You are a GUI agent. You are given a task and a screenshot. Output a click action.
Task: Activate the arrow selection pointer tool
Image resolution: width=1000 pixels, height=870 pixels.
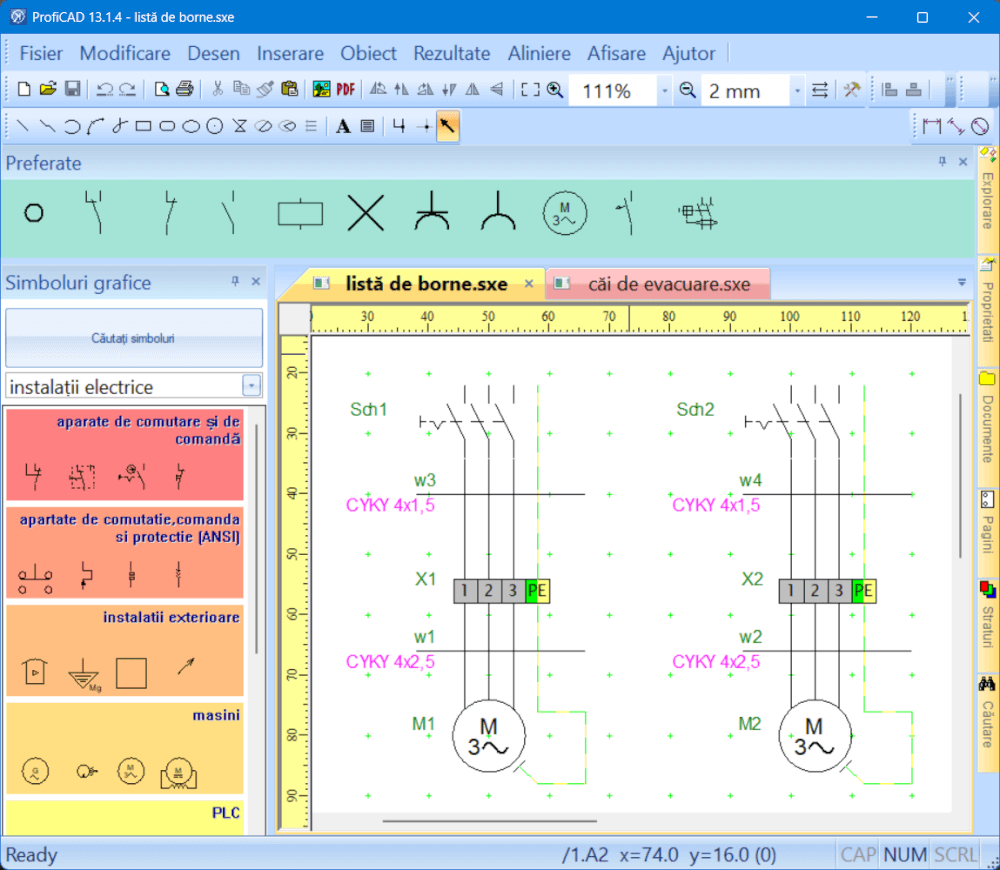point(448,126)
